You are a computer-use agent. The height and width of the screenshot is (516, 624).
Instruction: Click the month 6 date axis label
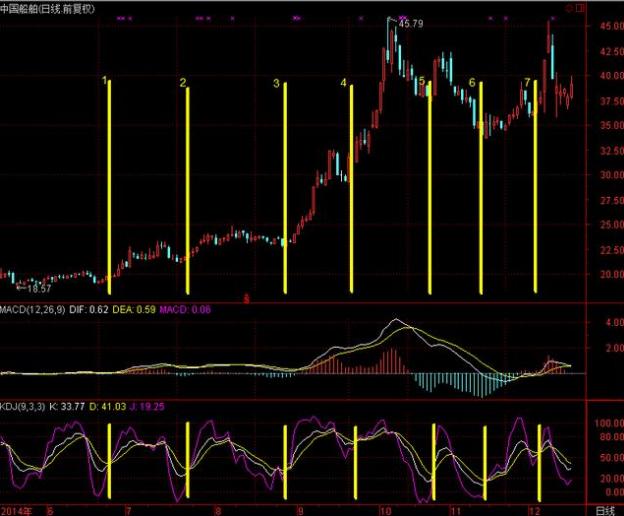pyautogui.click(x=50, y=511)
